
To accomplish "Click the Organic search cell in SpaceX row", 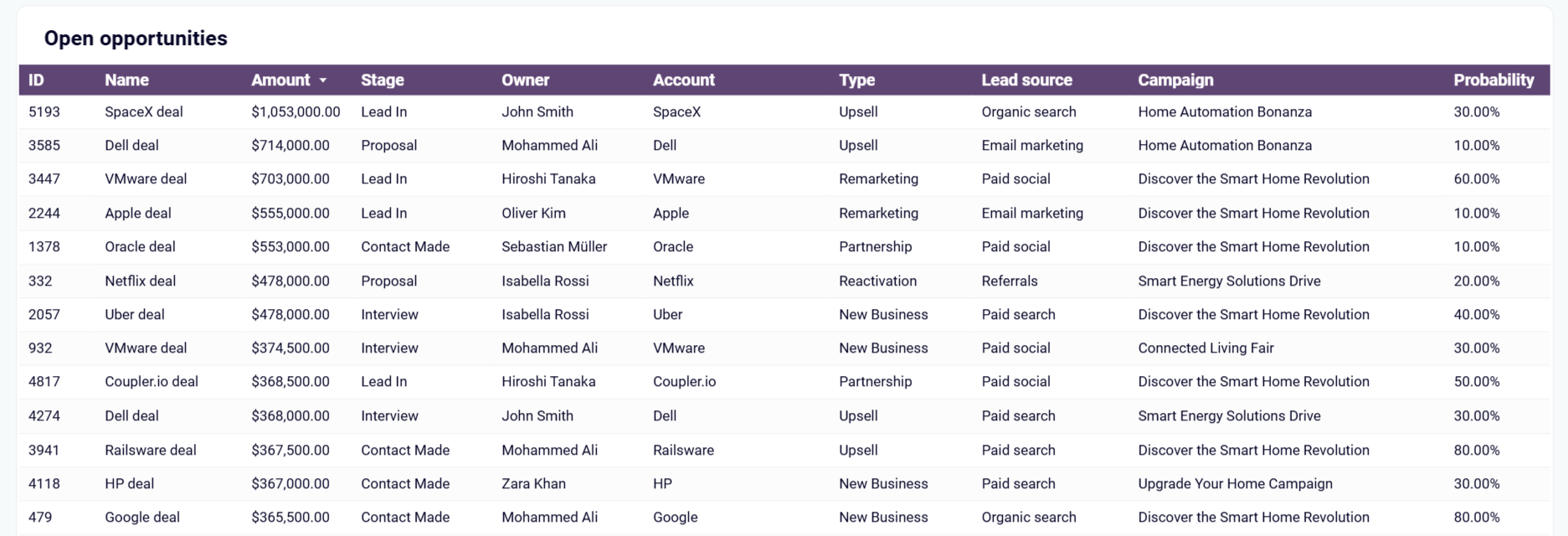I will pyautogui.click(x=1028, y=112).
